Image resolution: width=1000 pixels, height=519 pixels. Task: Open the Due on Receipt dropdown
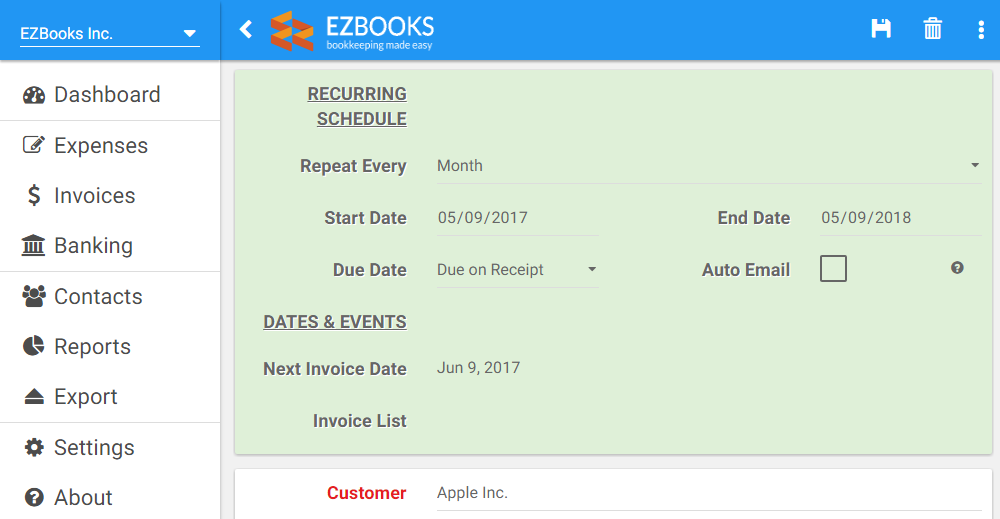point(517,270)
